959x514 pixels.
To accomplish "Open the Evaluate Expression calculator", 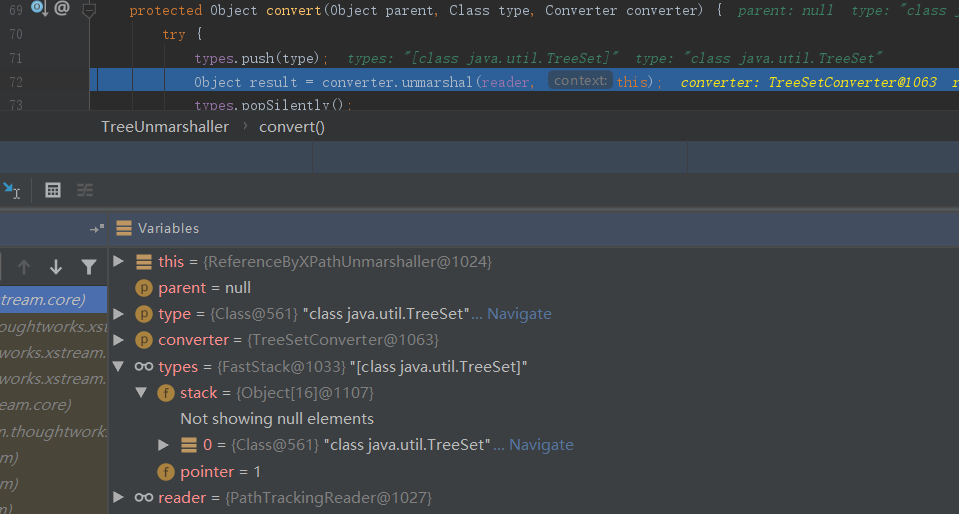I will (x=53, y=189).
